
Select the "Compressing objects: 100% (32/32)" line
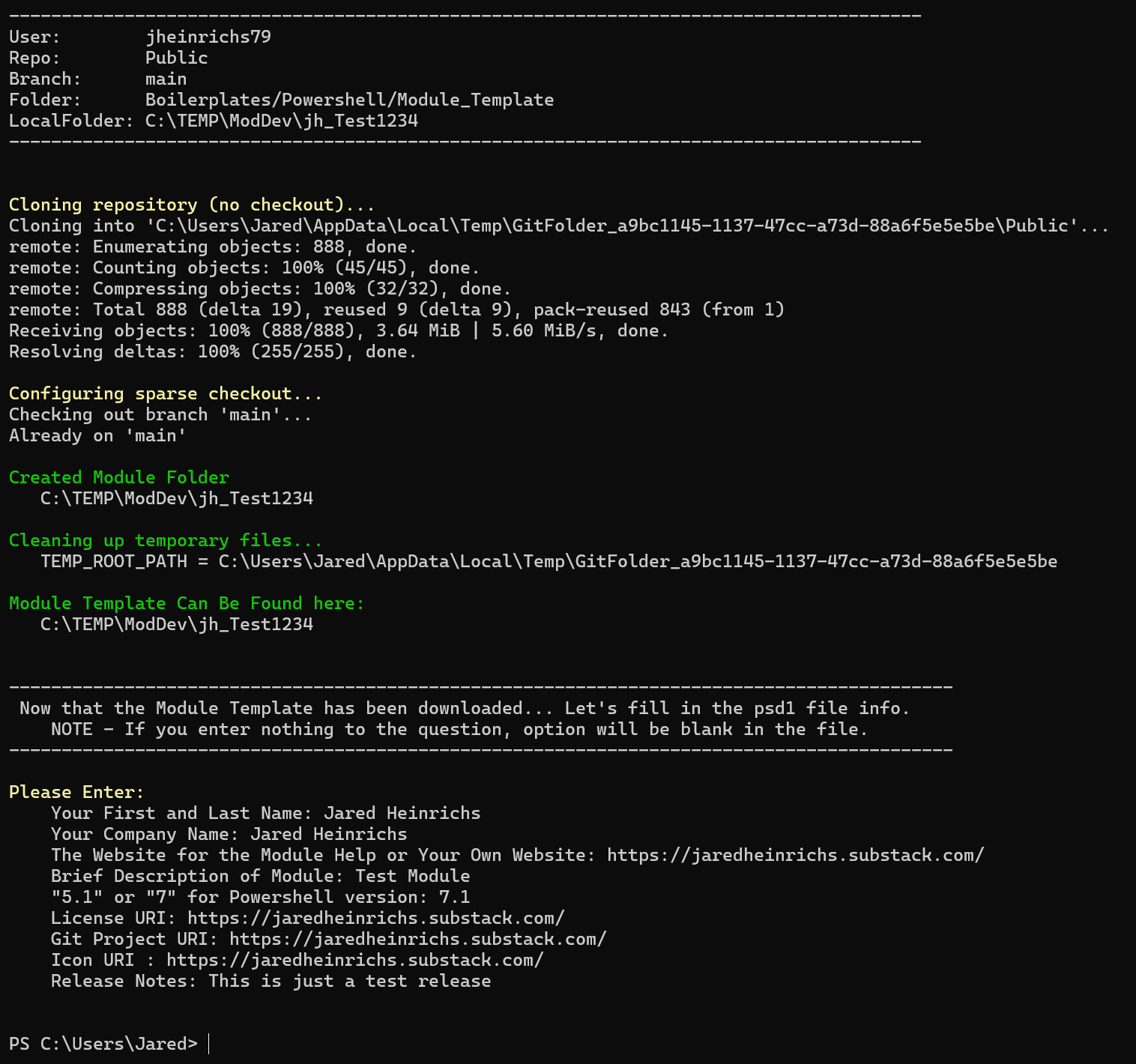(260, 288)
